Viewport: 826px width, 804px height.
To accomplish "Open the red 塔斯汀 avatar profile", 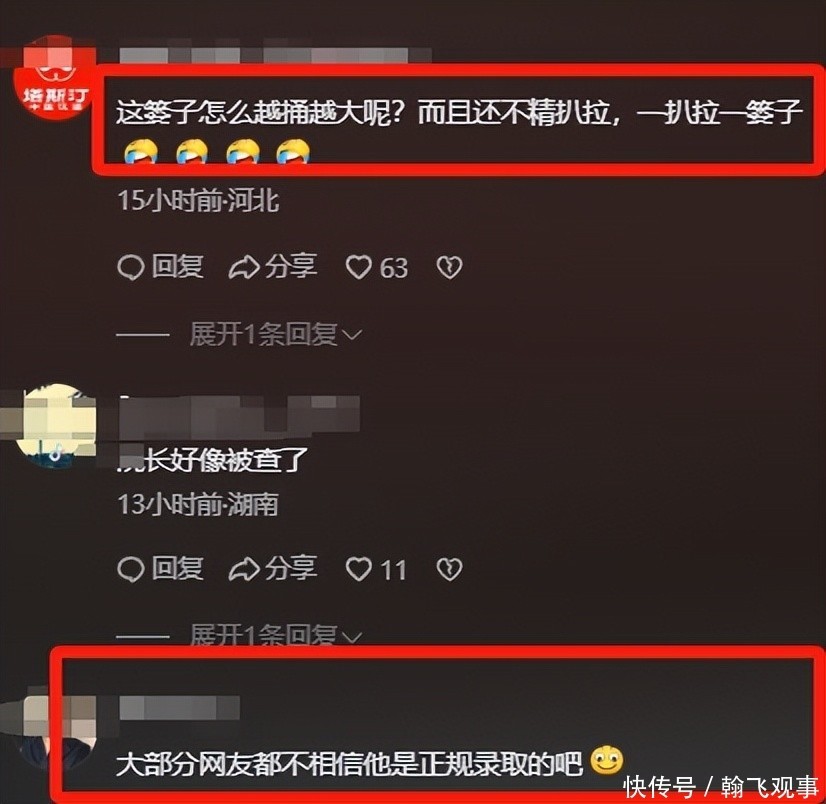I will 54,78.
